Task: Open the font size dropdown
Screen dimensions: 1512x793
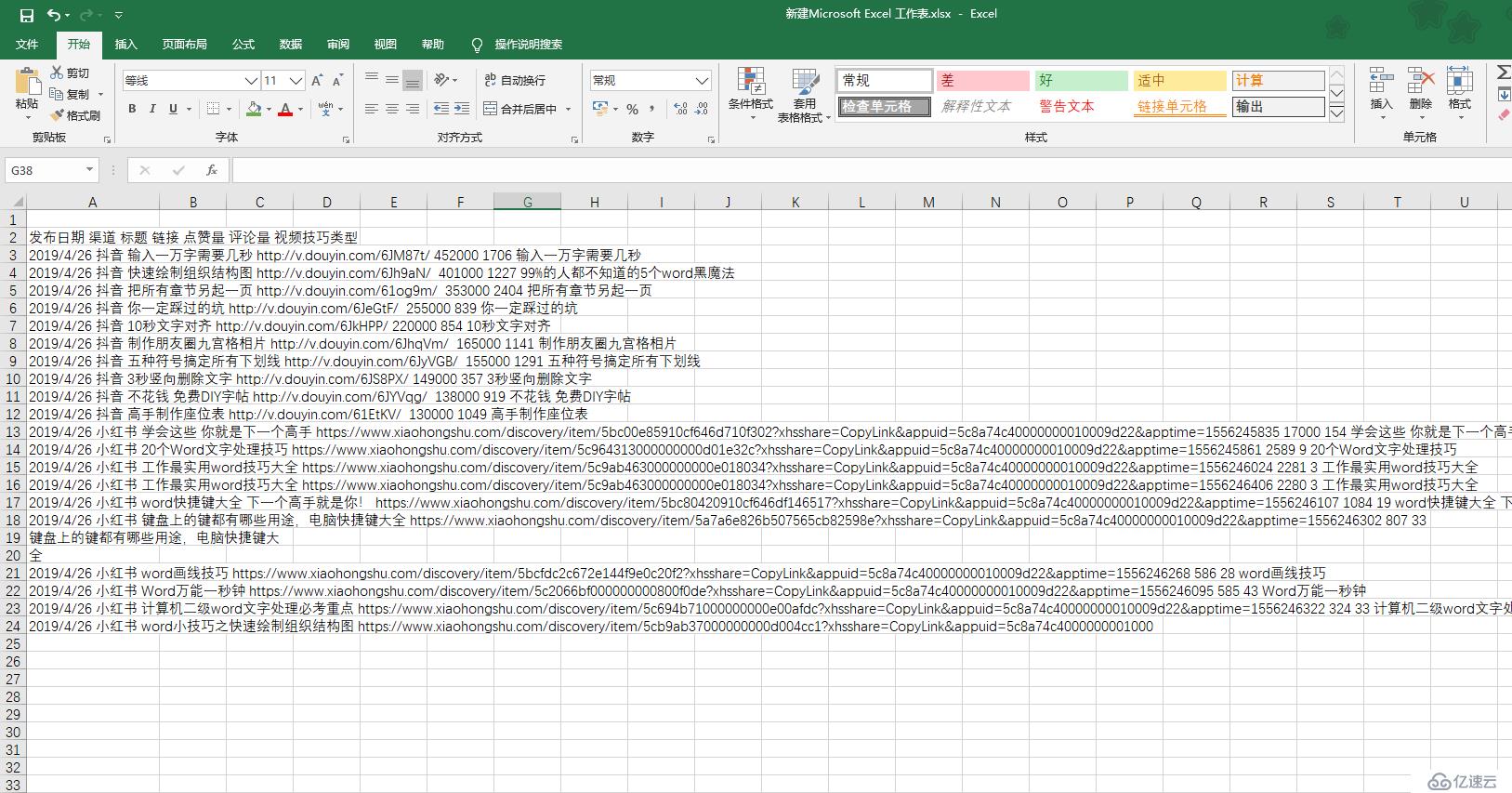Action: [x=296, y=81]
